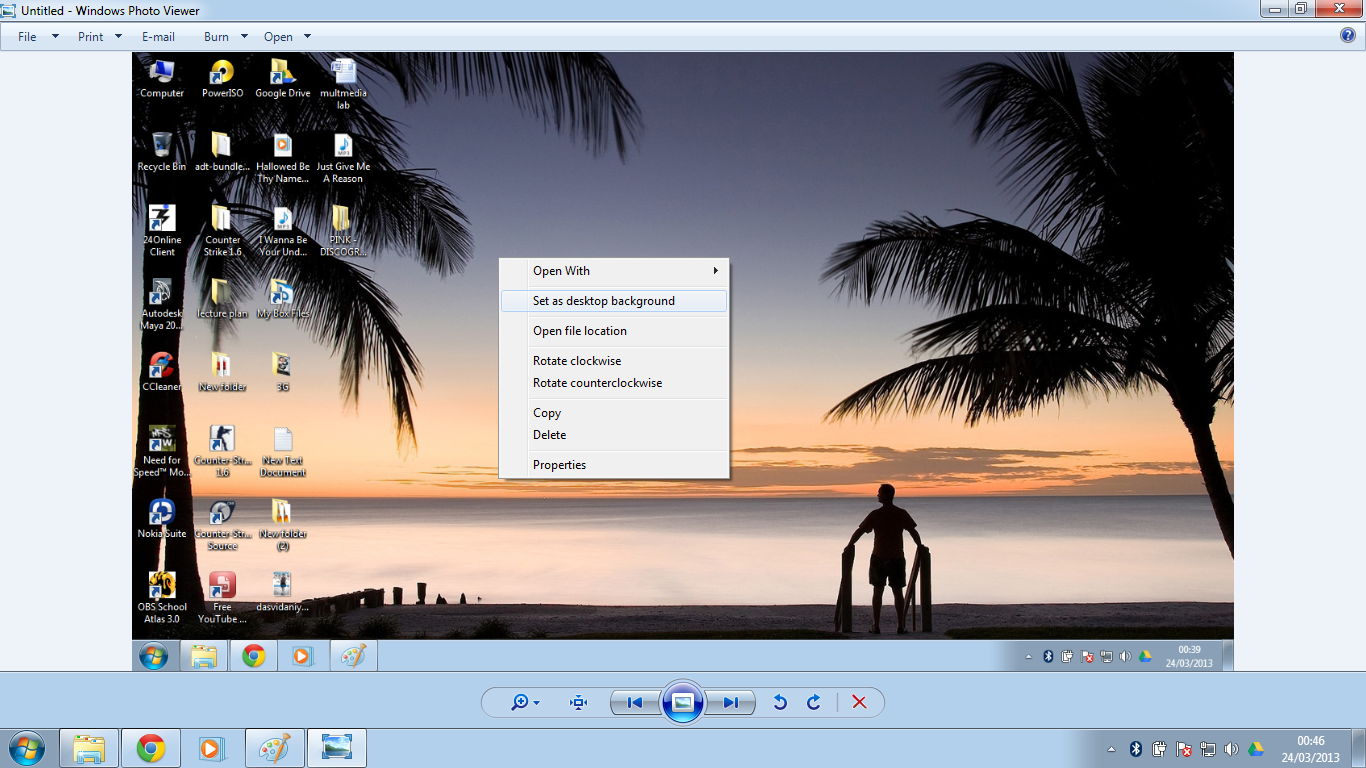This screenshot has width=1366, height=768.
Task: Click the CCleaner icon in the picture
Action: (x=161, y=371)
